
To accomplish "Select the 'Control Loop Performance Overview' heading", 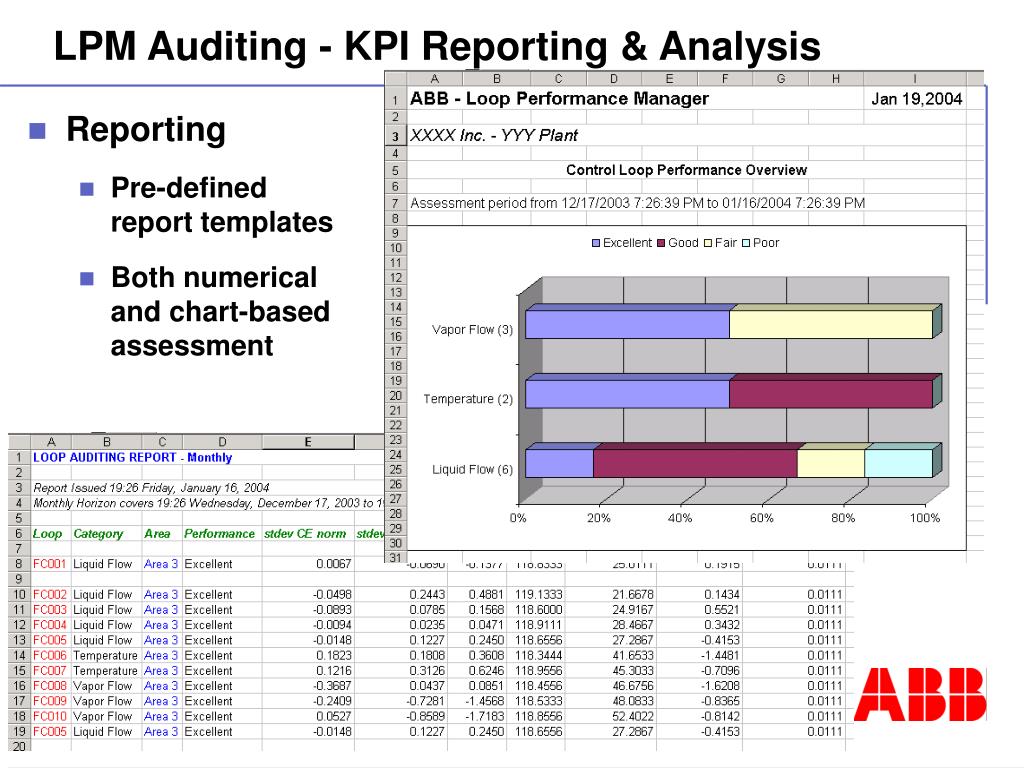I will click(x=686, y=170).
